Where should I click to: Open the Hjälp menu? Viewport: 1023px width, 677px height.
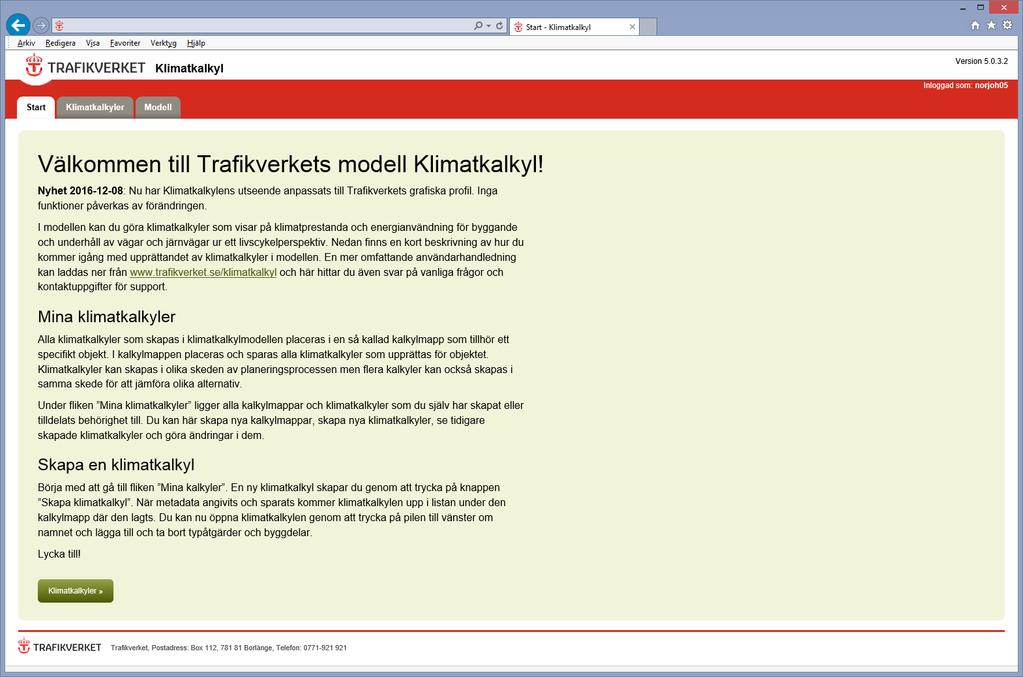pyautogui.click(x=196, y=43)
